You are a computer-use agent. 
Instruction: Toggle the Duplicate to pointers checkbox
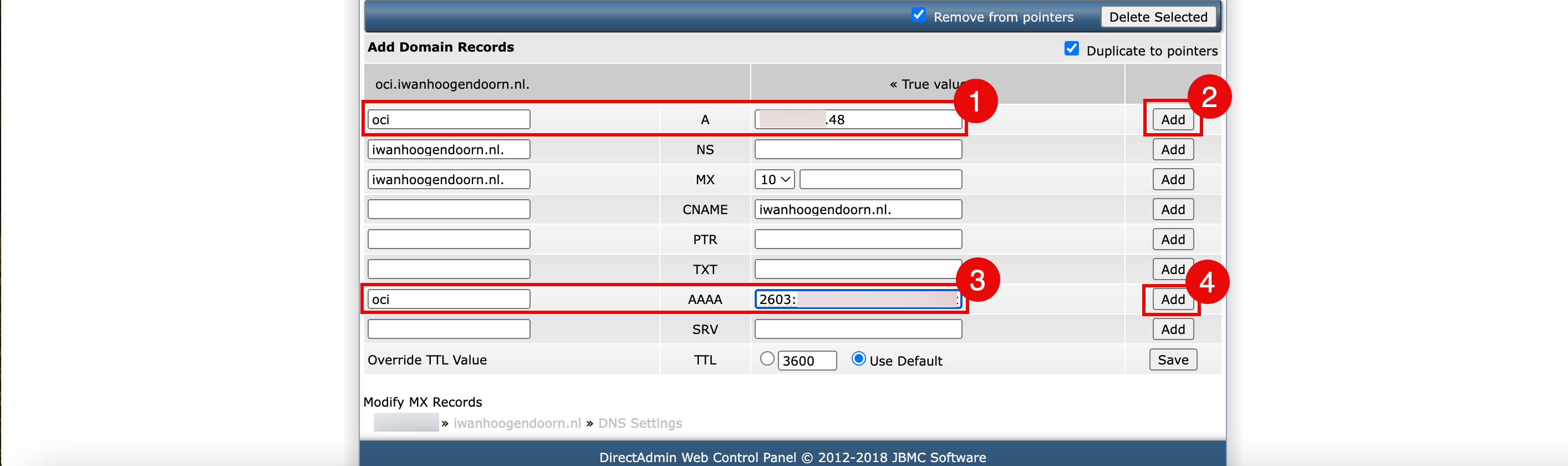tap(1071, 49)
